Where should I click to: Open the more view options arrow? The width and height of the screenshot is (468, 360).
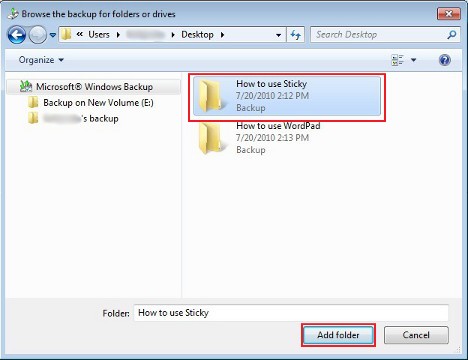coord(414,60)
